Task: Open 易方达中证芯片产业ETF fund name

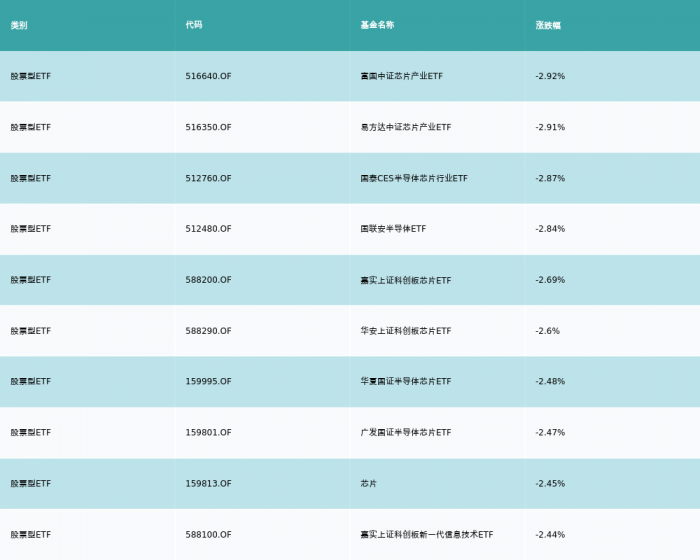Action: (405, 127)
